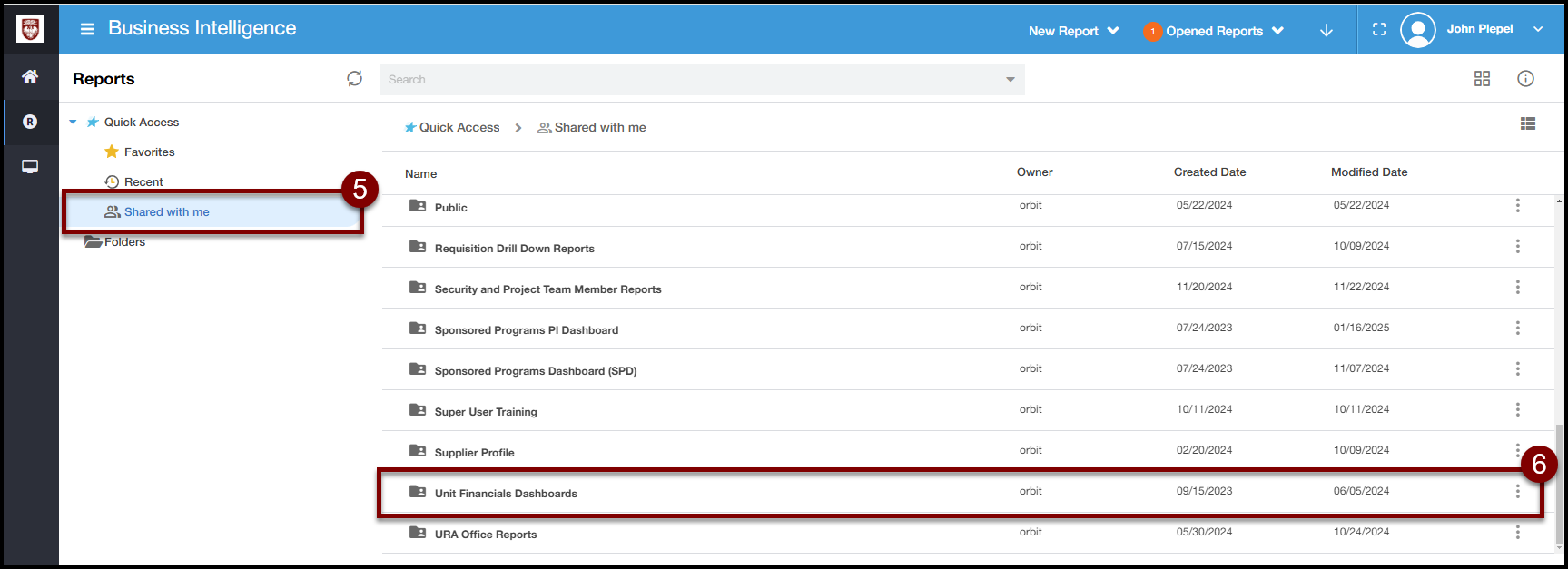Click the home icon in the sidebar
Image resolution: width=1568 pixels, height=569 pixels.
pyautogui.click(x=30, y=76)
